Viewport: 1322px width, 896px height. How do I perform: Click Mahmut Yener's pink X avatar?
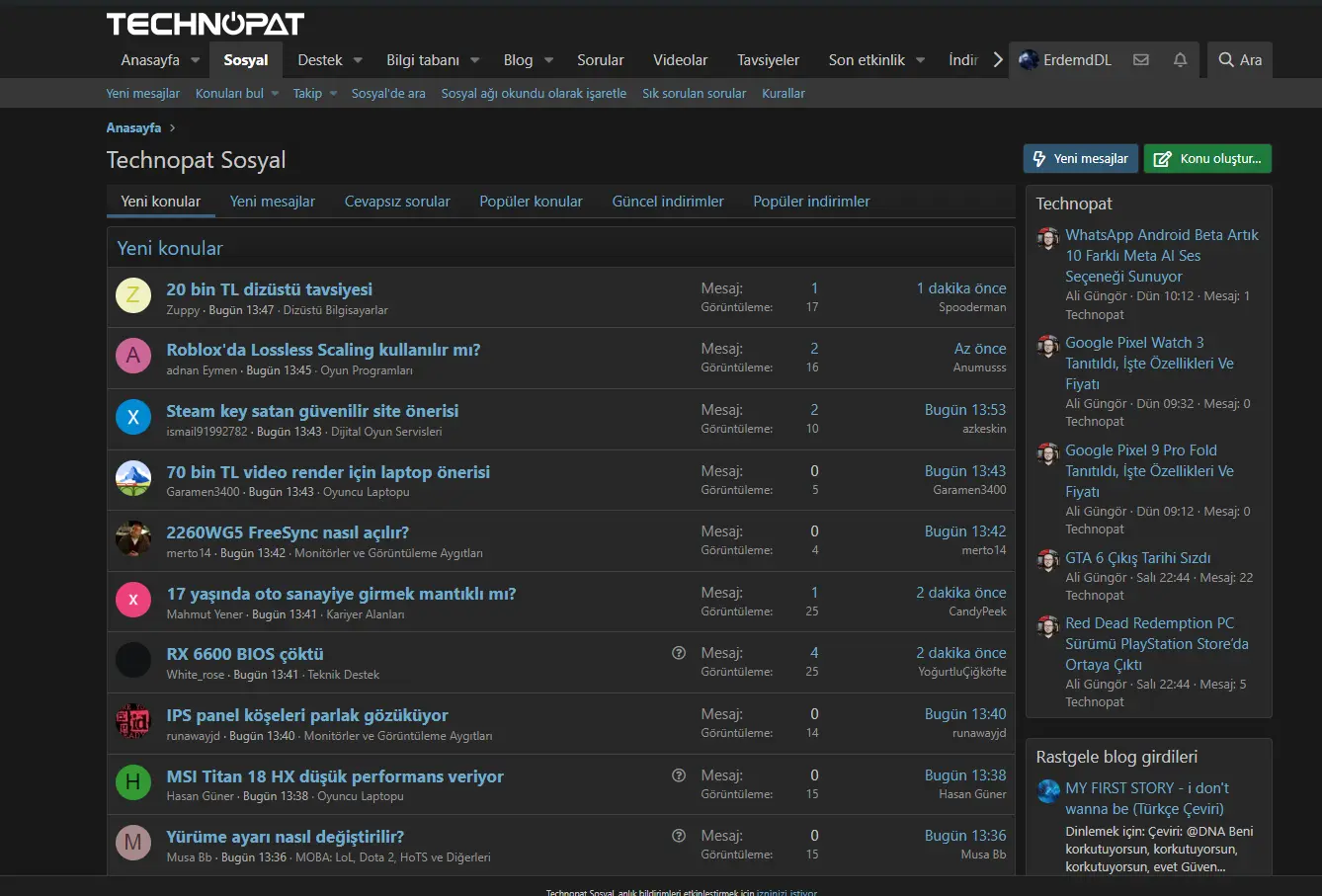(x=133, y=600)
